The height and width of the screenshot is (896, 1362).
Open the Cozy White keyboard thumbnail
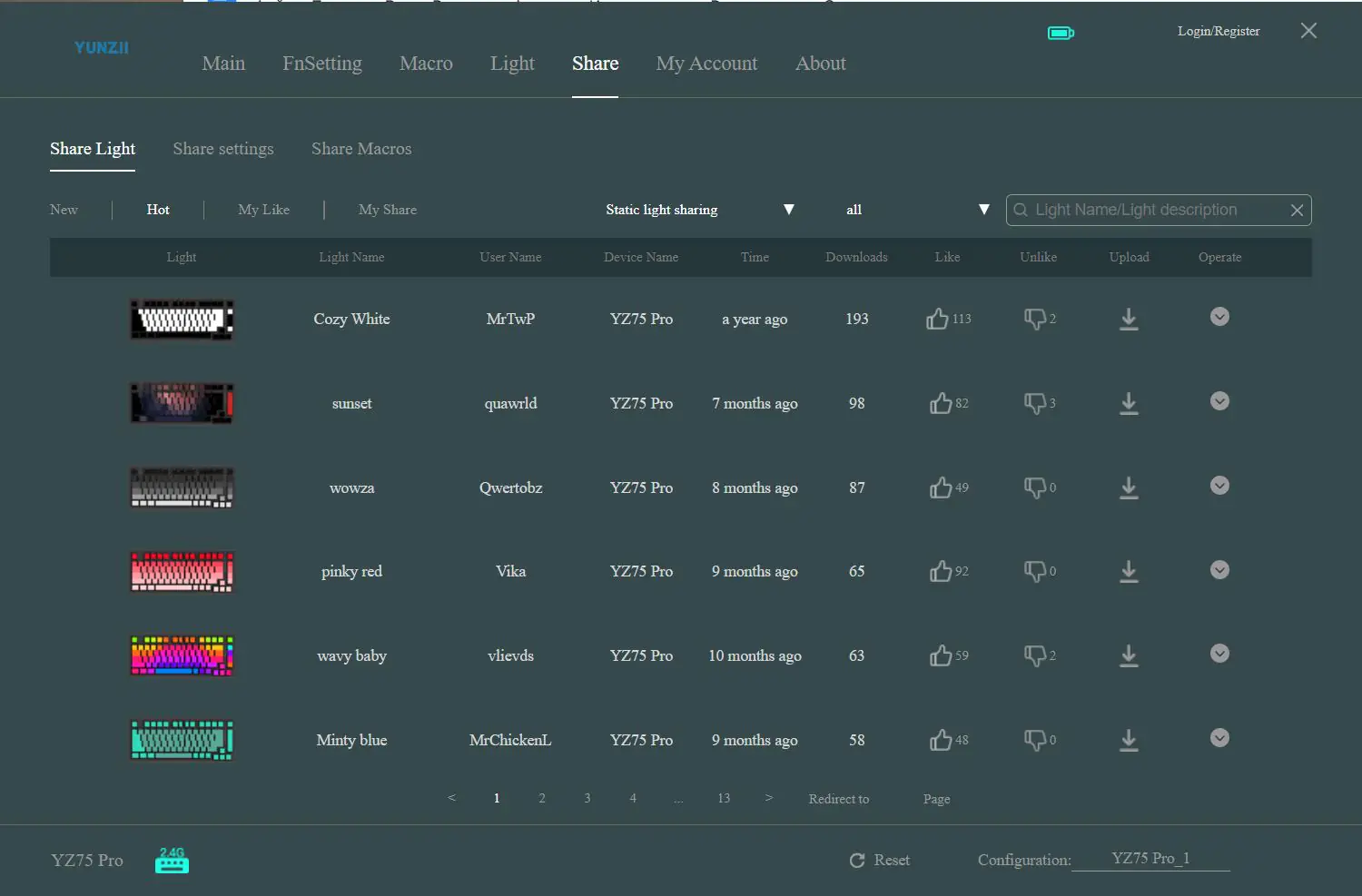point(182,320)
